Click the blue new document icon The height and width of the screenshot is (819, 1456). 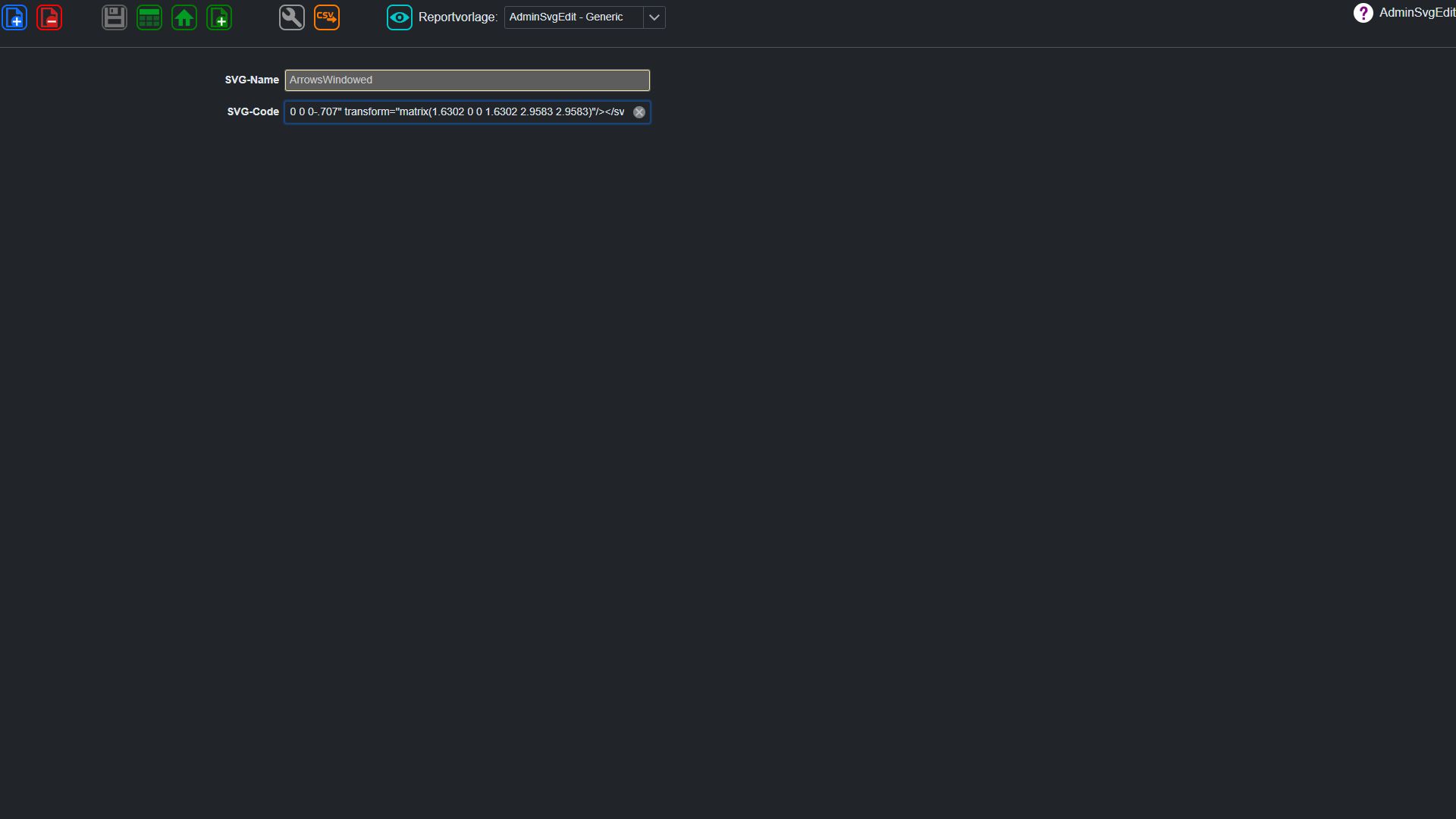(x=14, y=17)
